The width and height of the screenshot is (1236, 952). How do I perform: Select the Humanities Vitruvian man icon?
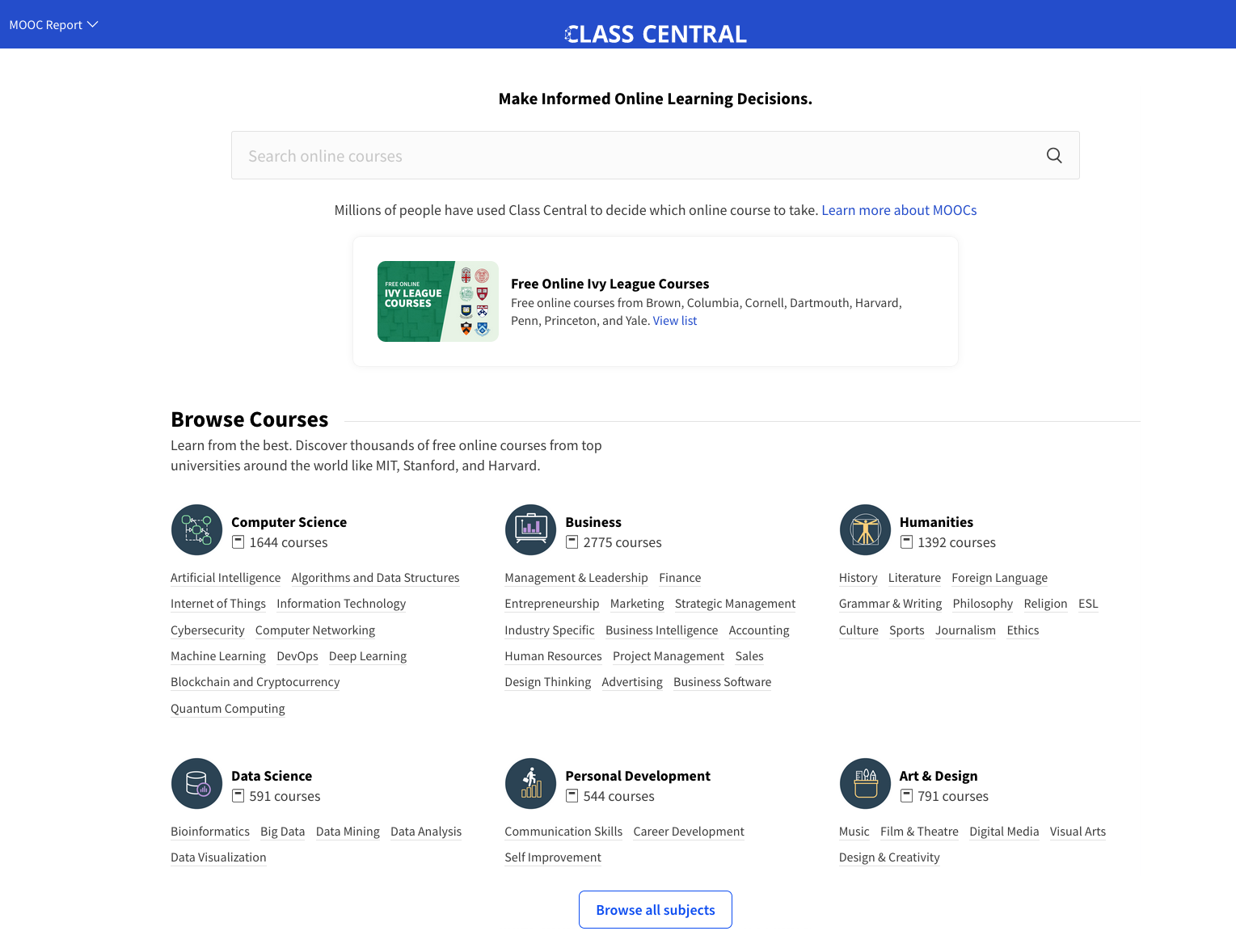click(x=865, y=530)
